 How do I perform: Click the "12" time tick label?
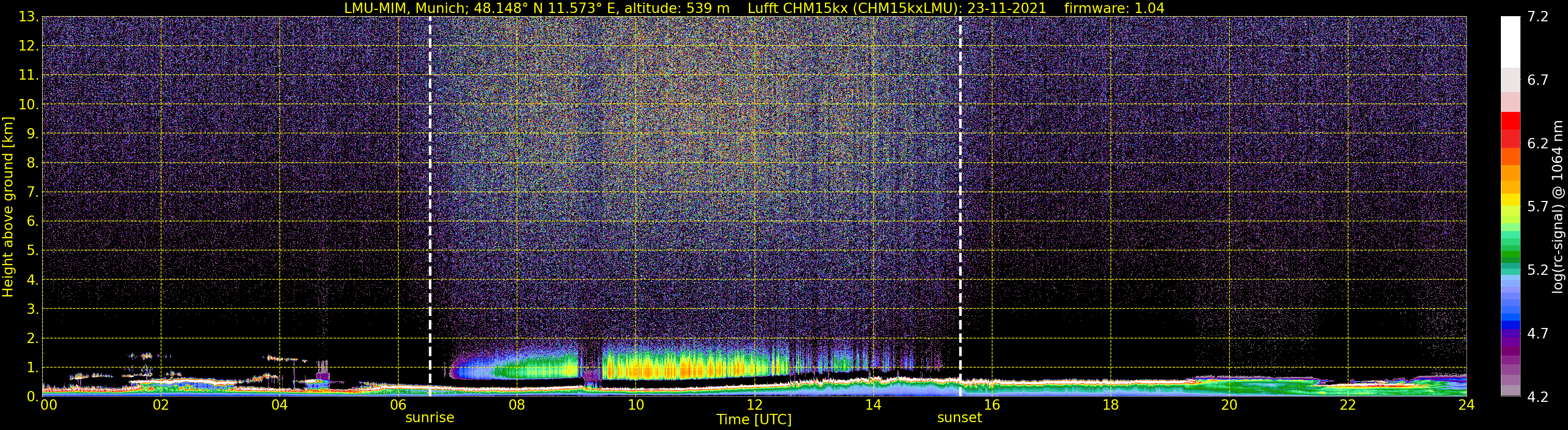[x=754, y=405]
